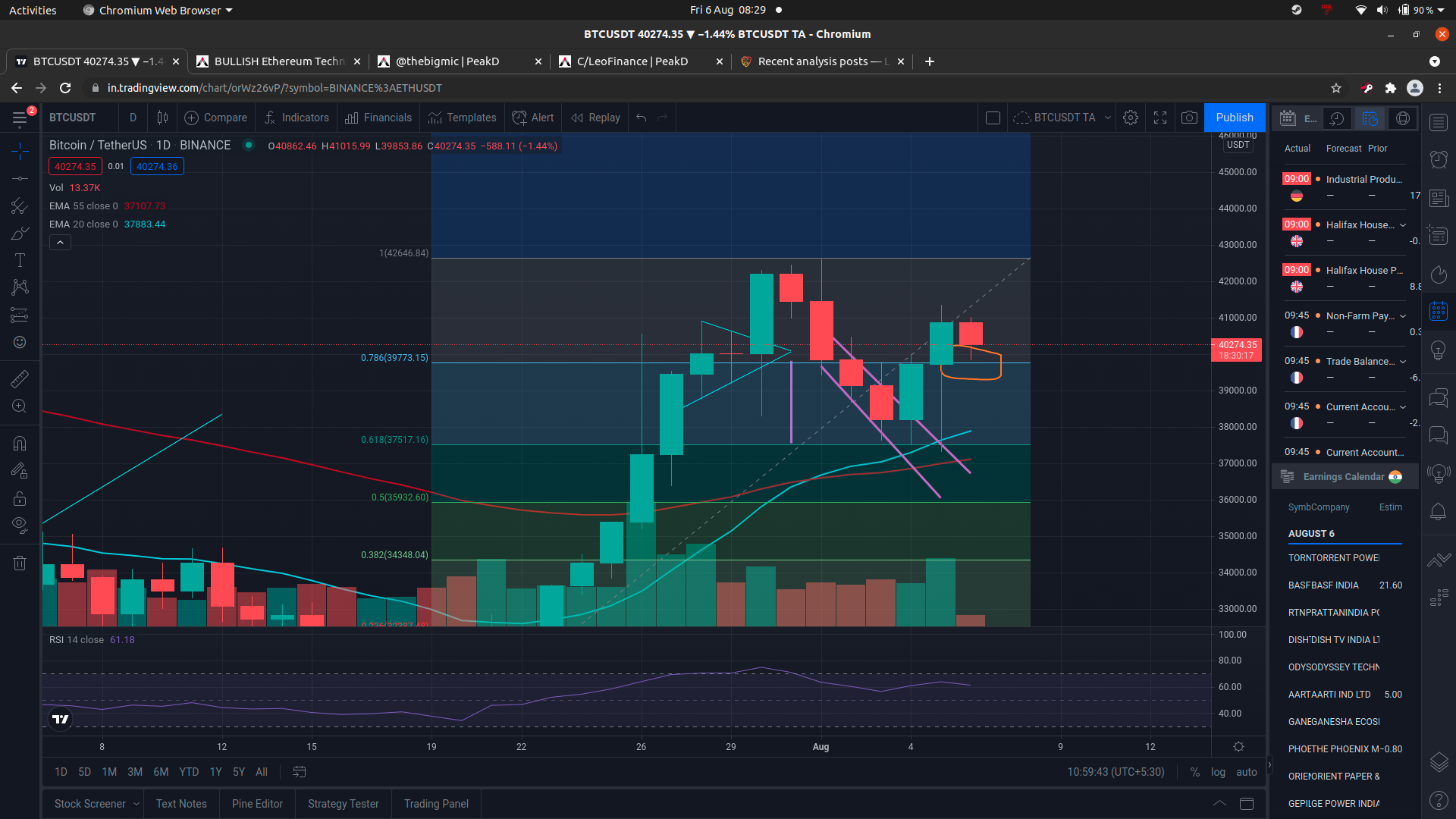Select the trend line drawing tool
The width and height of the screenshot is (1456, 819).
pos(20,178)
